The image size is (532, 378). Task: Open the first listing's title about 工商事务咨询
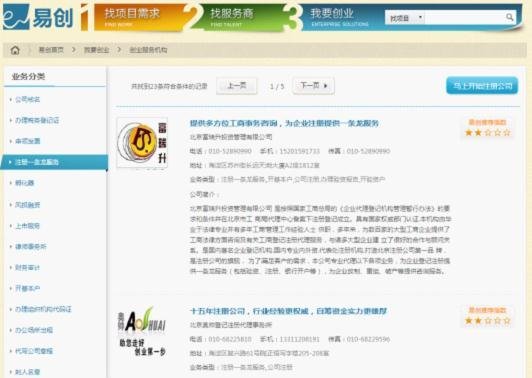click(x=284, y=123)
